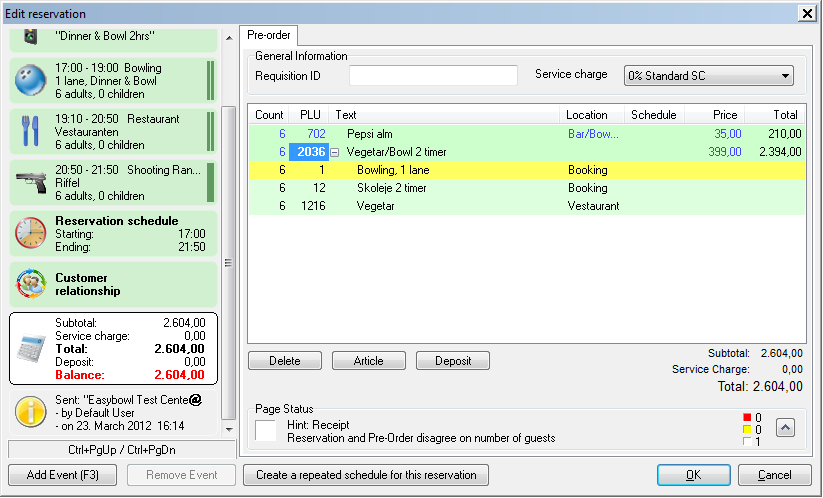
Task: Click Create a repeated schedule button
Action: 366,474
